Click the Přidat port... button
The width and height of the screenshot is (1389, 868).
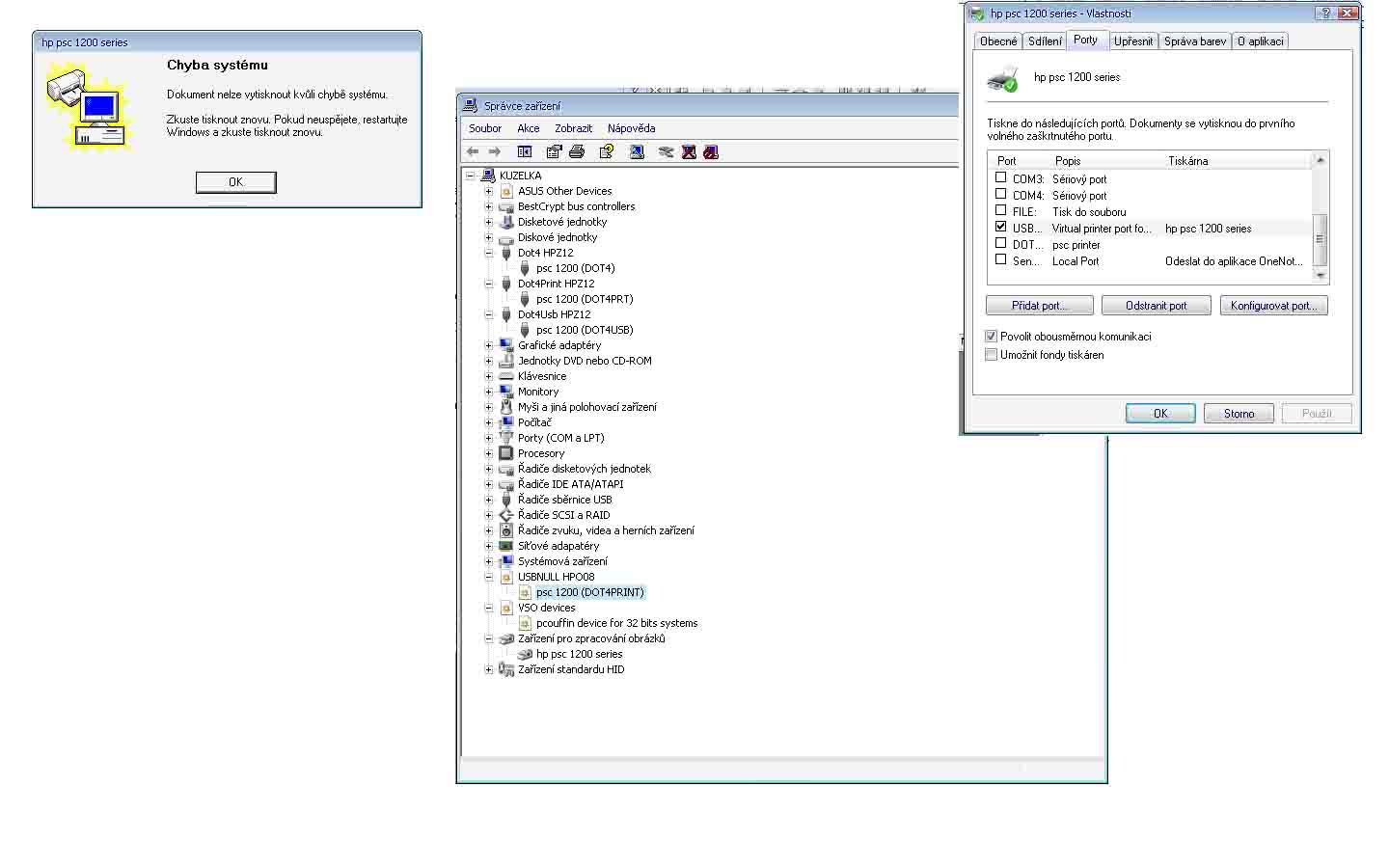(x=1040, y=306)
